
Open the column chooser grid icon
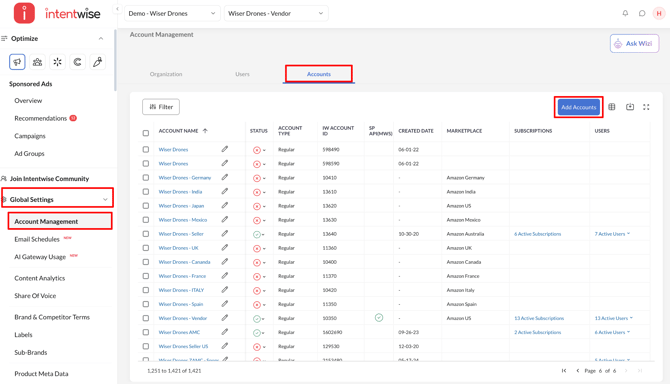(612, 107)
